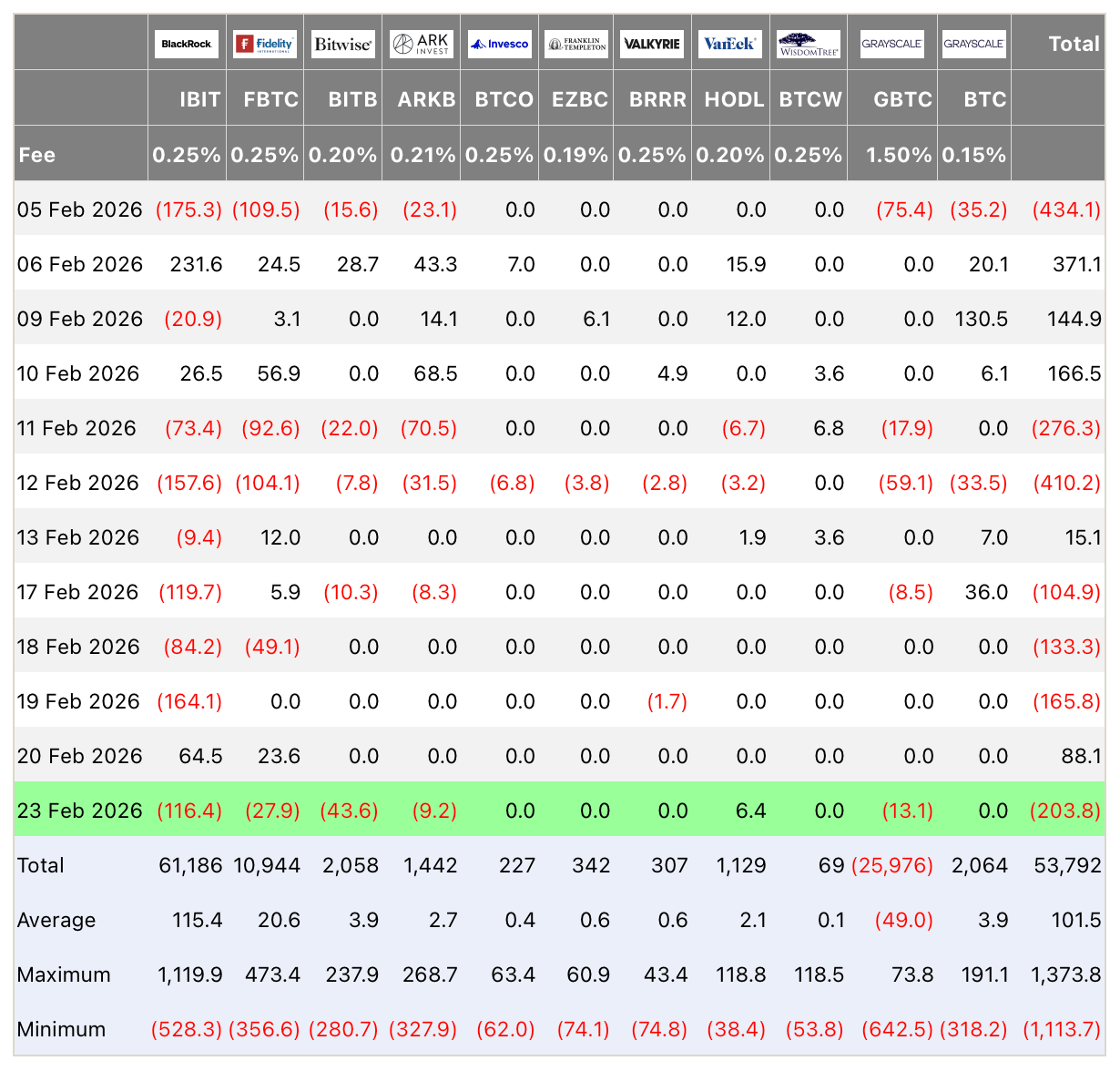
Task: Click the 05 Feb 2026 row date
Action: point(80,209)
